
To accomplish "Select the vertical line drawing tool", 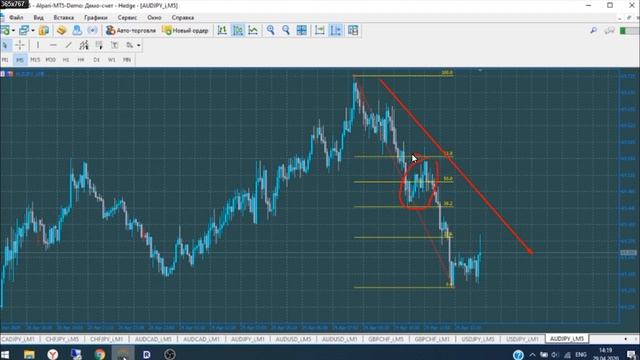I will click(38, 45).
